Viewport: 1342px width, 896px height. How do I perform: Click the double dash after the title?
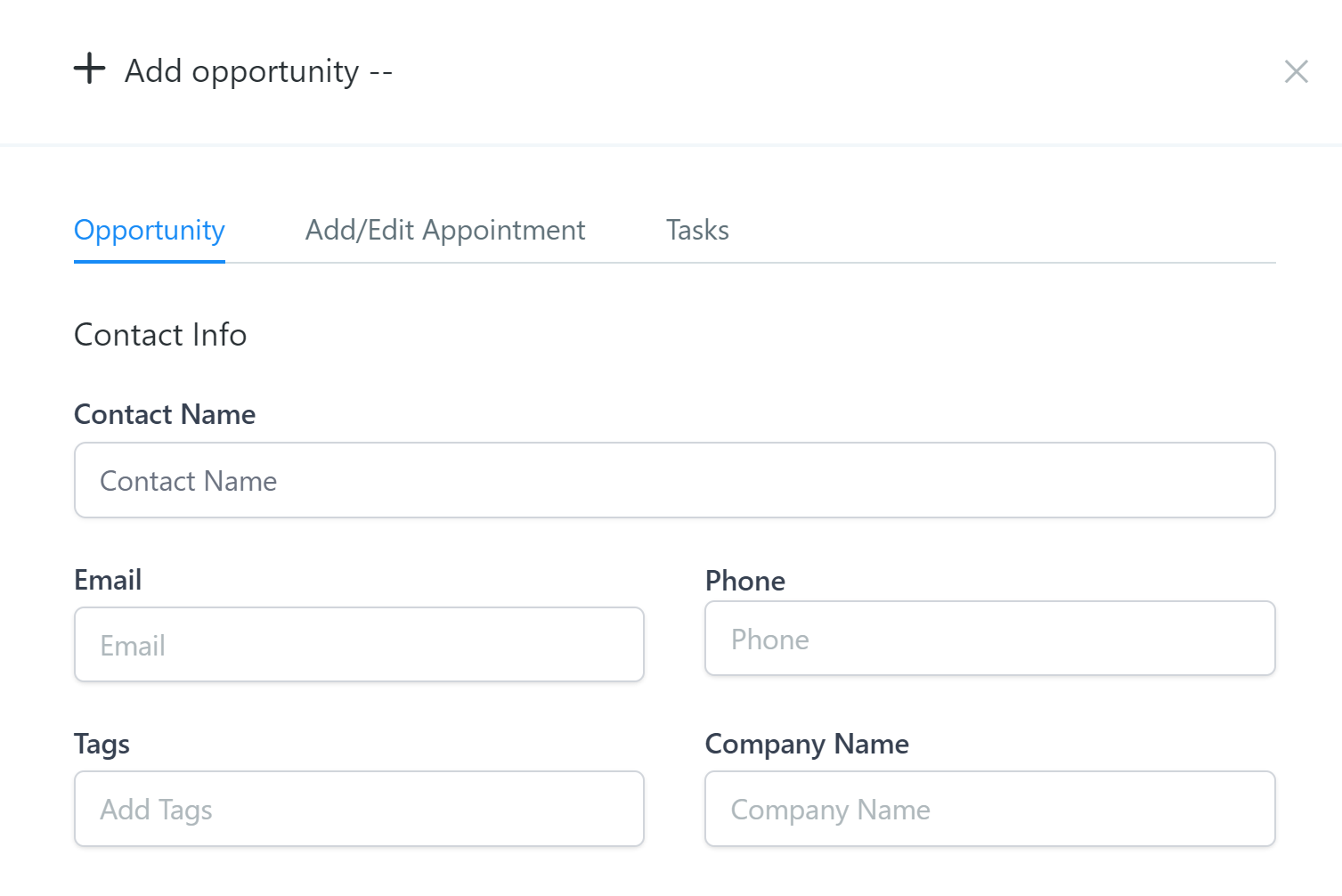coord(381,73)
